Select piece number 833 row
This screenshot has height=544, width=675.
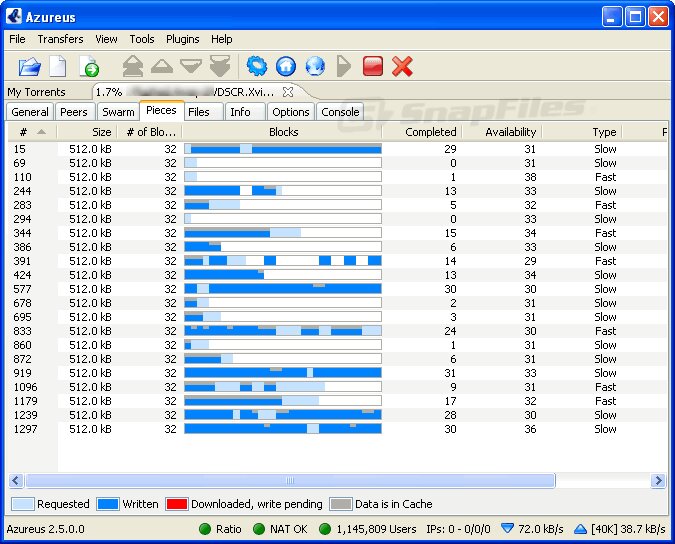338,331
